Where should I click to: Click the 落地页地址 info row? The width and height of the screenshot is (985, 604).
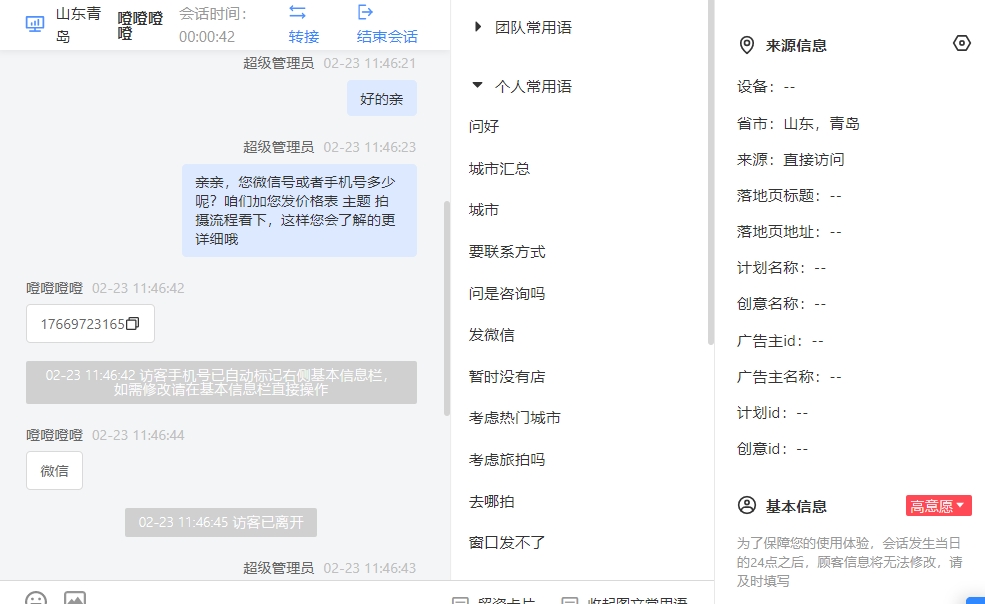[x=789, y=232]
